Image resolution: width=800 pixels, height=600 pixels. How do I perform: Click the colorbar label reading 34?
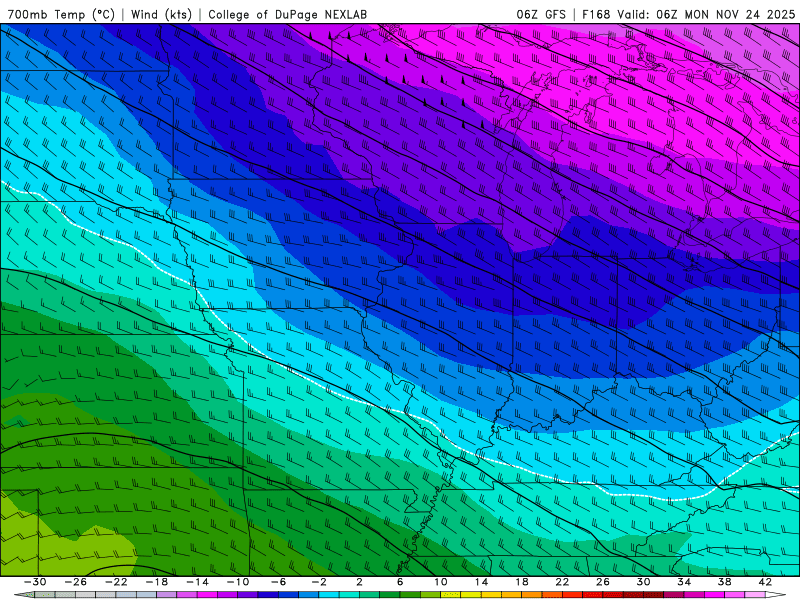tap(684, 582)
